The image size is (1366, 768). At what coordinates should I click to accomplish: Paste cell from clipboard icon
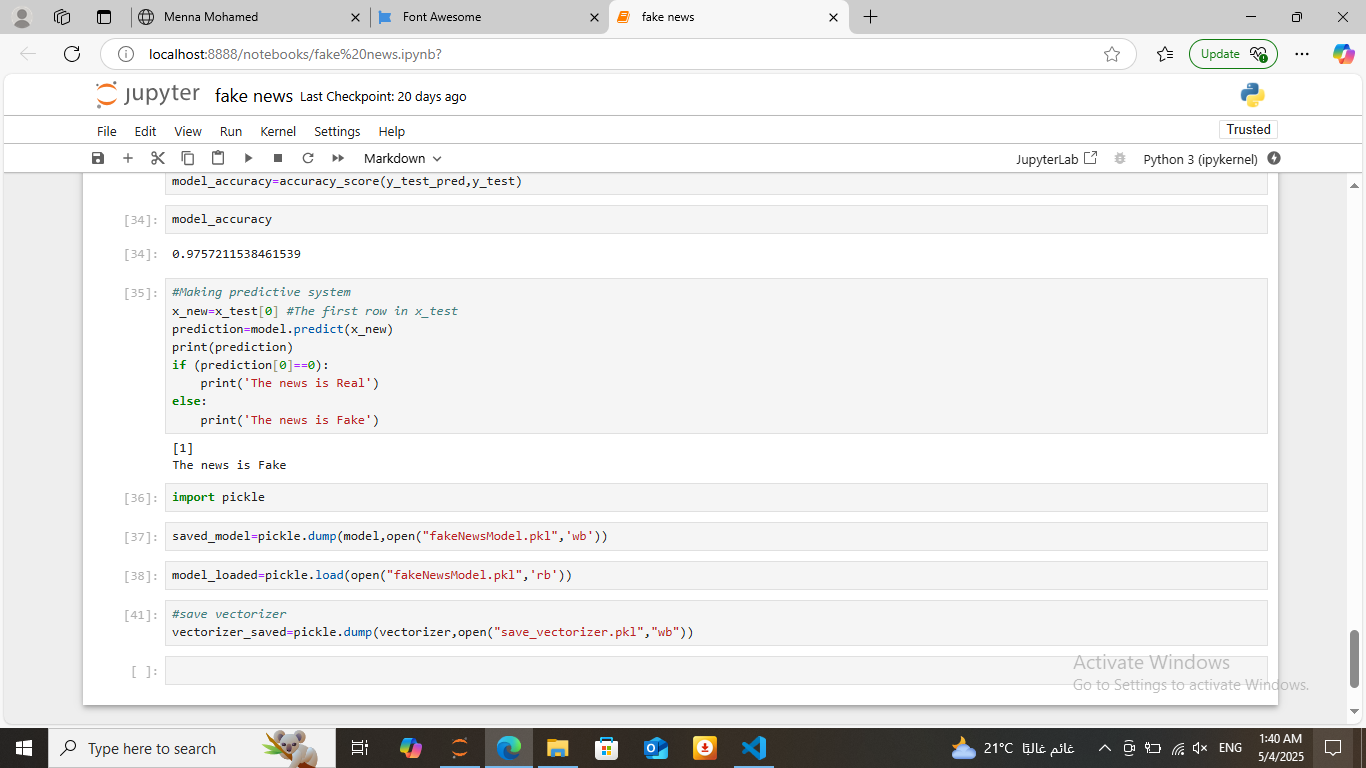(x=218, y=158)
